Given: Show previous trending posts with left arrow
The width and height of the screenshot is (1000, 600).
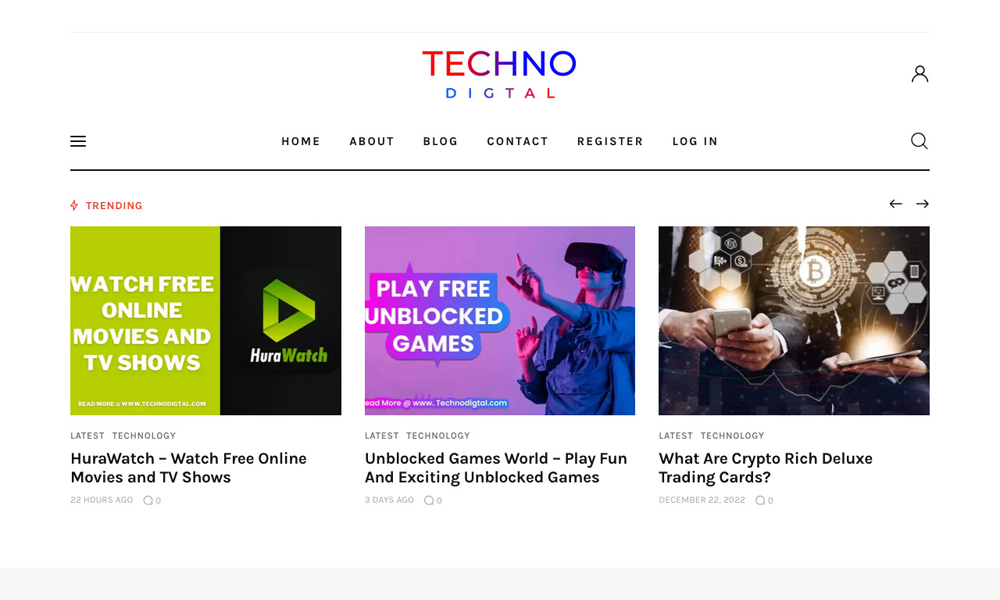Looking at the screenshot, I should coord(895,204).
